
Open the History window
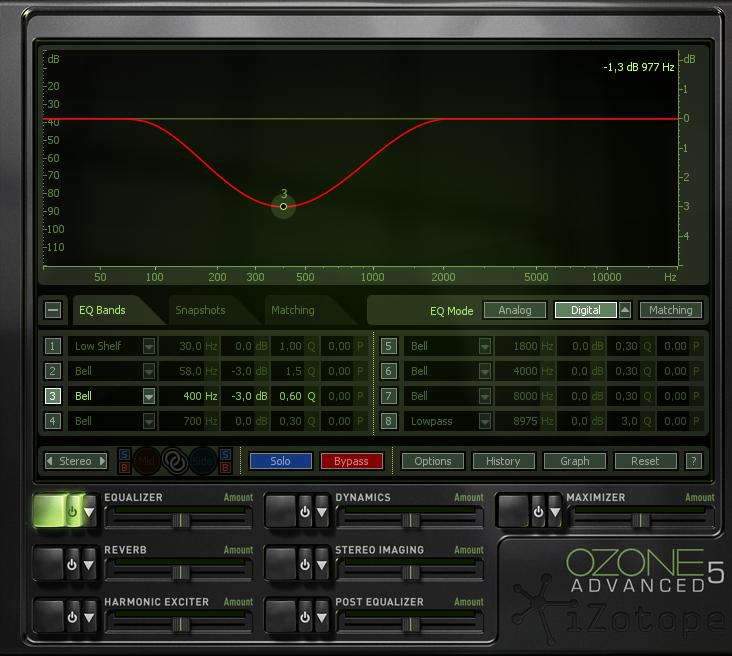(x=503, y=461)
